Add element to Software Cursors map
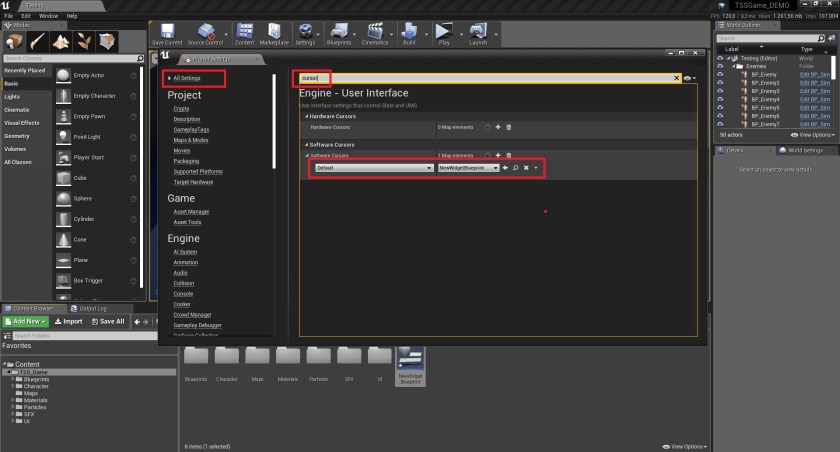Screen dimensions: 840x452 coord(497,155)
